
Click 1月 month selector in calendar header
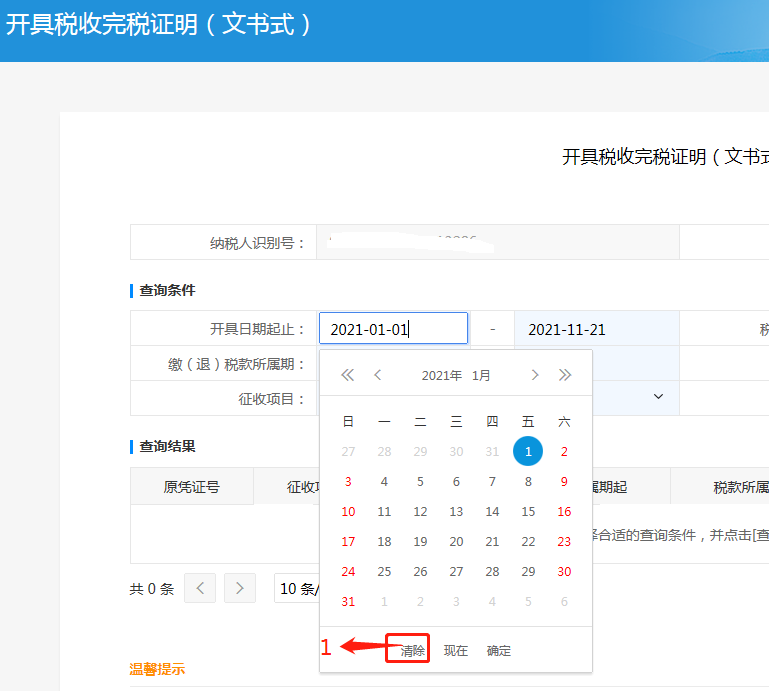click(x=482, y=376)
